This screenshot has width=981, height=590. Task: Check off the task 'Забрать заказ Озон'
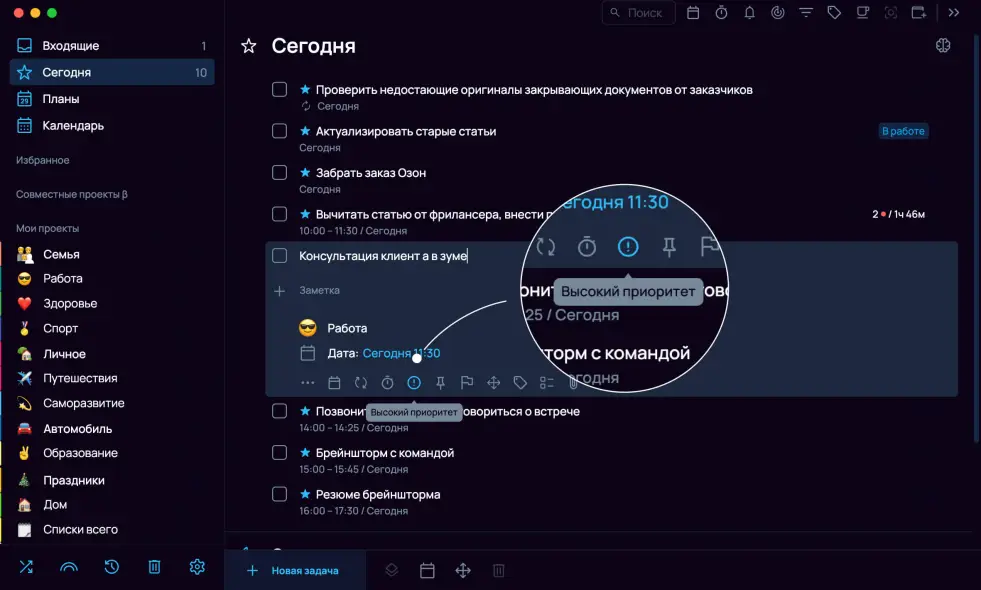click(279, 172)
